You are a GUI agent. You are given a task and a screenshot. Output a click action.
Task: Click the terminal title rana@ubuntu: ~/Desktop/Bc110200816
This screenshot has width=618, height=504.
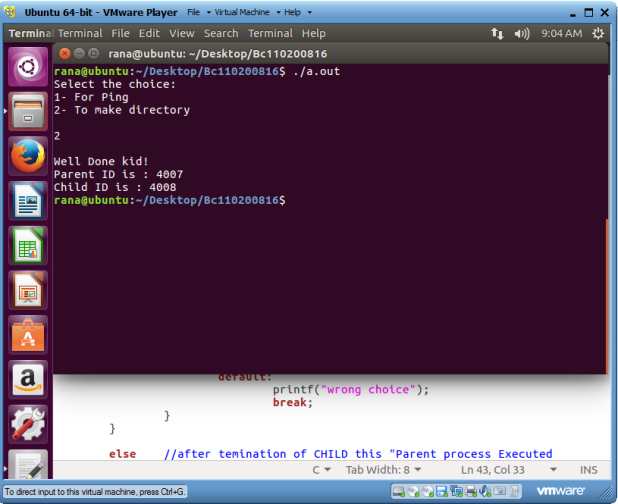(218, 54)
